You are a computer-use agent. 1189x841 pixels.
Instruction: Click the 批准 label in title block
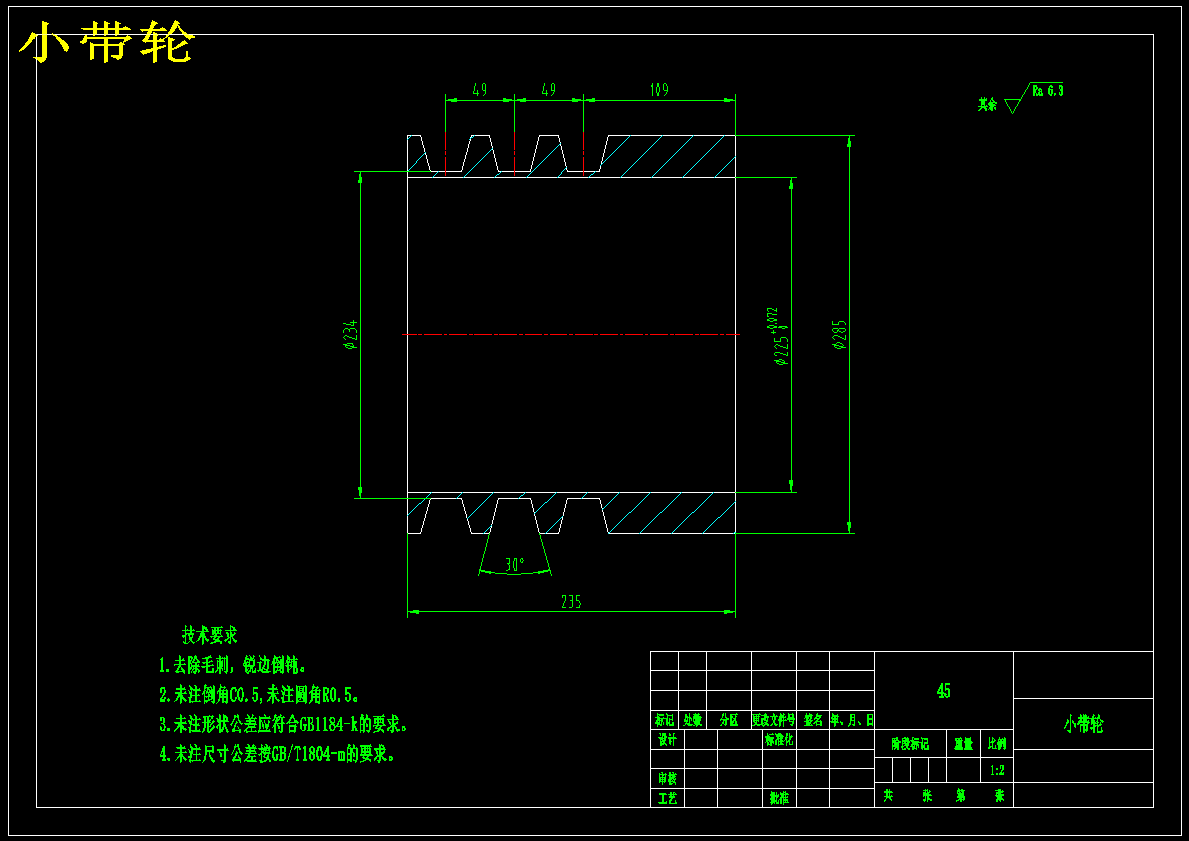click(x=780, y=799)
